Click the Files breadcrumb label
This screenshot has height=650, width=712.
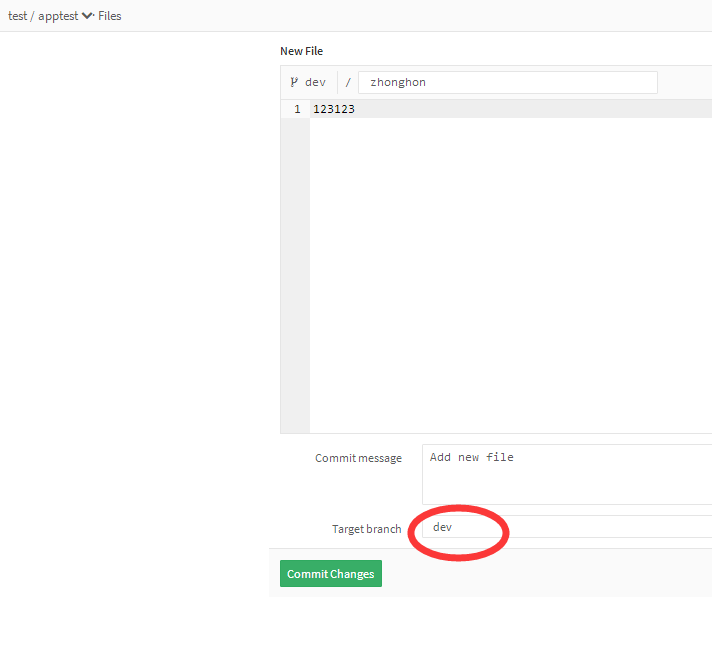point(109,16)
